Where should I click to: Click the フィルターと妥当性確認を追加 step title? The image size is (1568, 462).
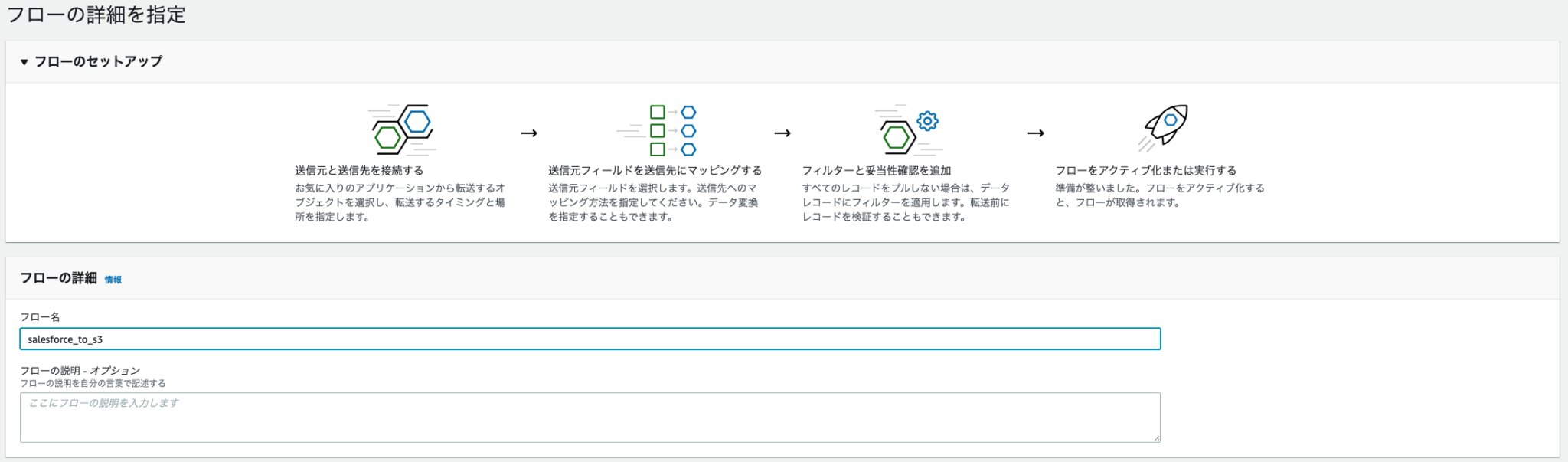tap(877, 171)
